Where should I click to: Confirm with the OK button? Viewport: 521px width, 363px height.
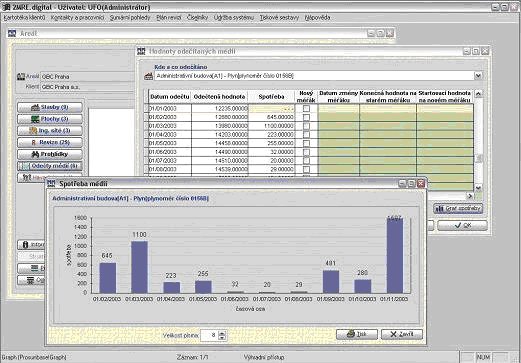[x=462, y=225]
